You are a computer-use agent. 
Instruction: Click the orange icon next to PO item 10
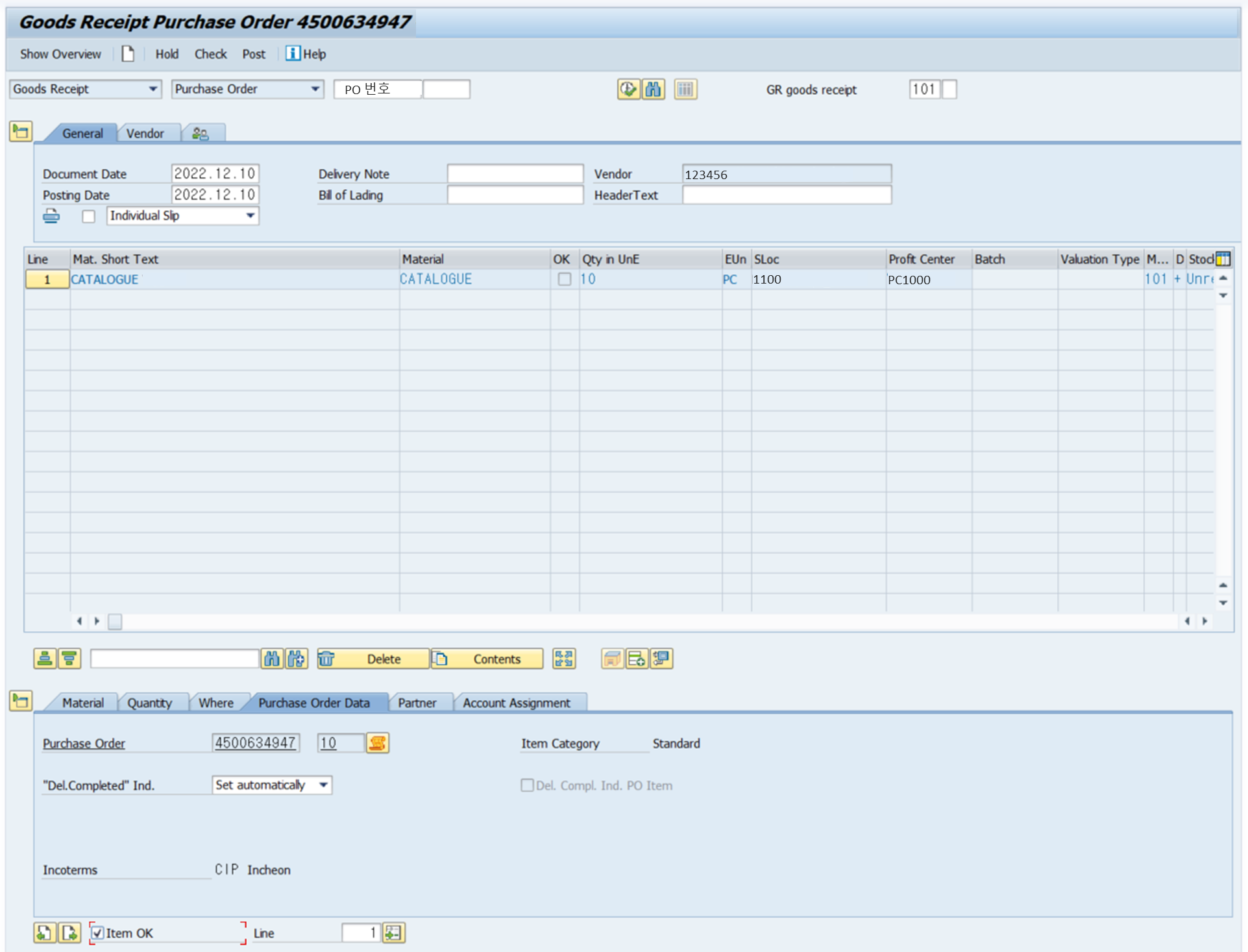[377, 743]
